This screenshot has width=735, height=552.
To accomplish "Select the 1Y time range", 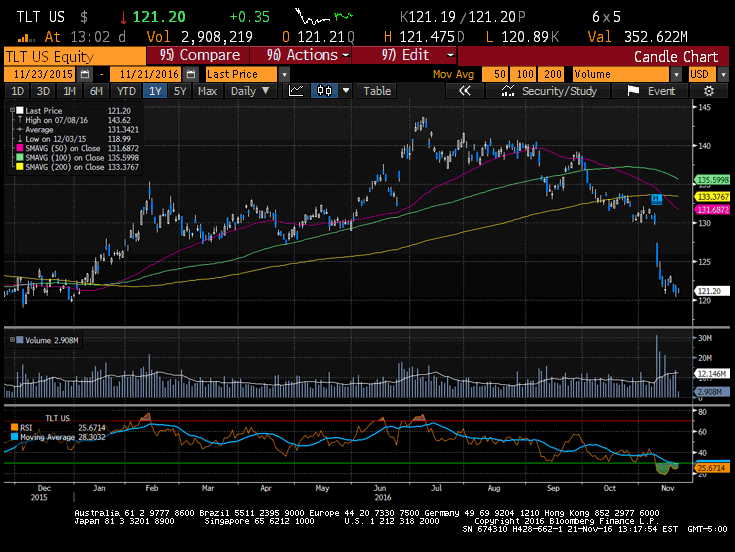I will [x=155, y=90].
